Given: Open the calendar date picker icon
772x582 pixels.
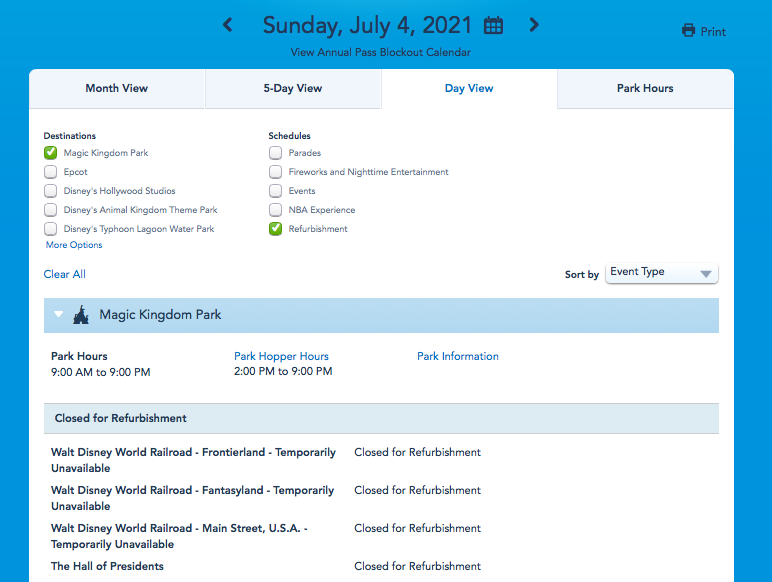Looking at the screenshot, I should click(x=493, y=25).
